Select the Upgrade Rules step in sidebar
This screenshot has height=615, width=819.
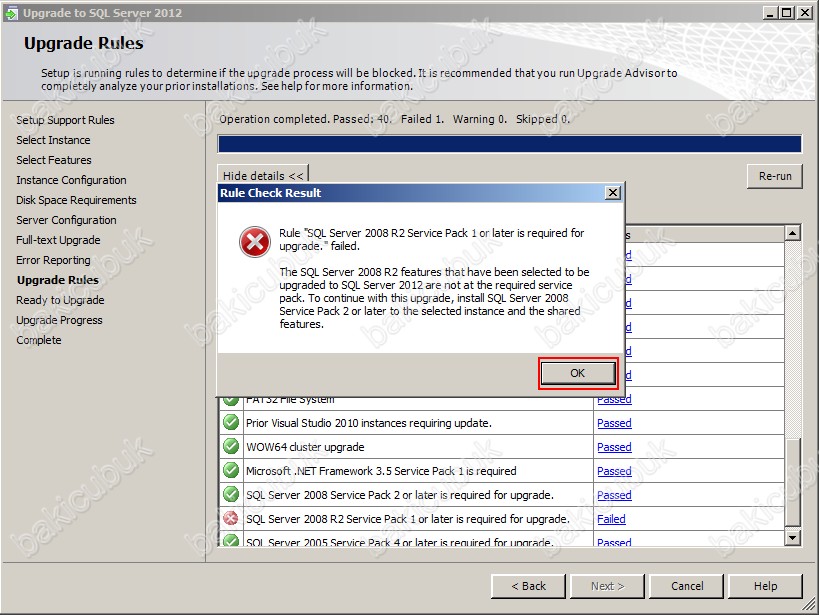[57, 280]
